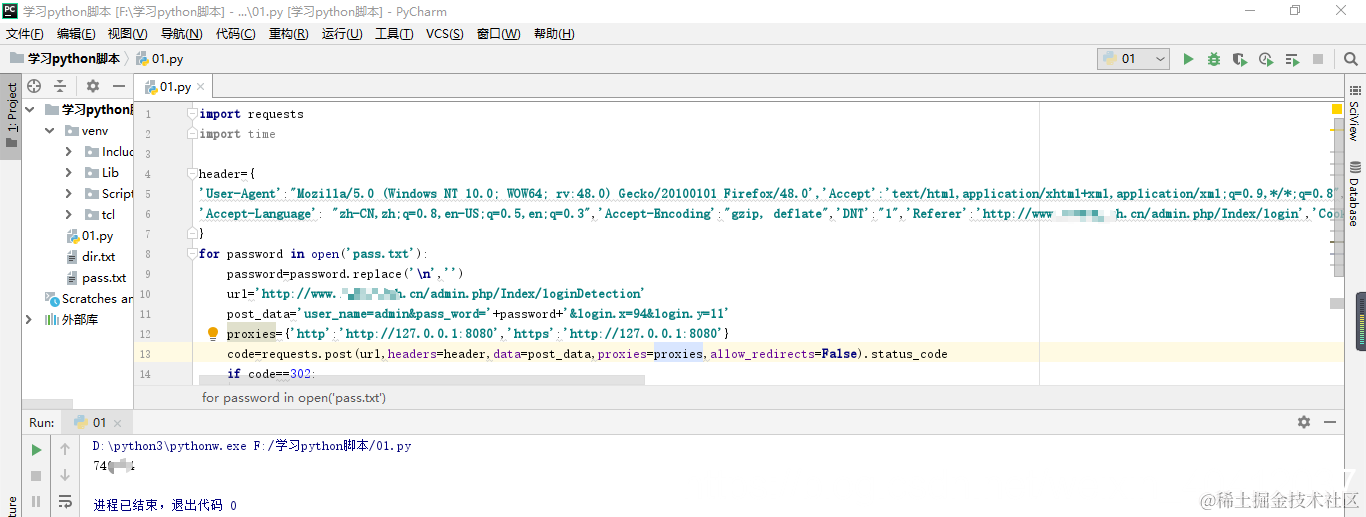Image resolution: width=1366 pixels, height=517 pixels.
Task: Click the yellow intention light bulb on line 12
Action: [212, 334]
